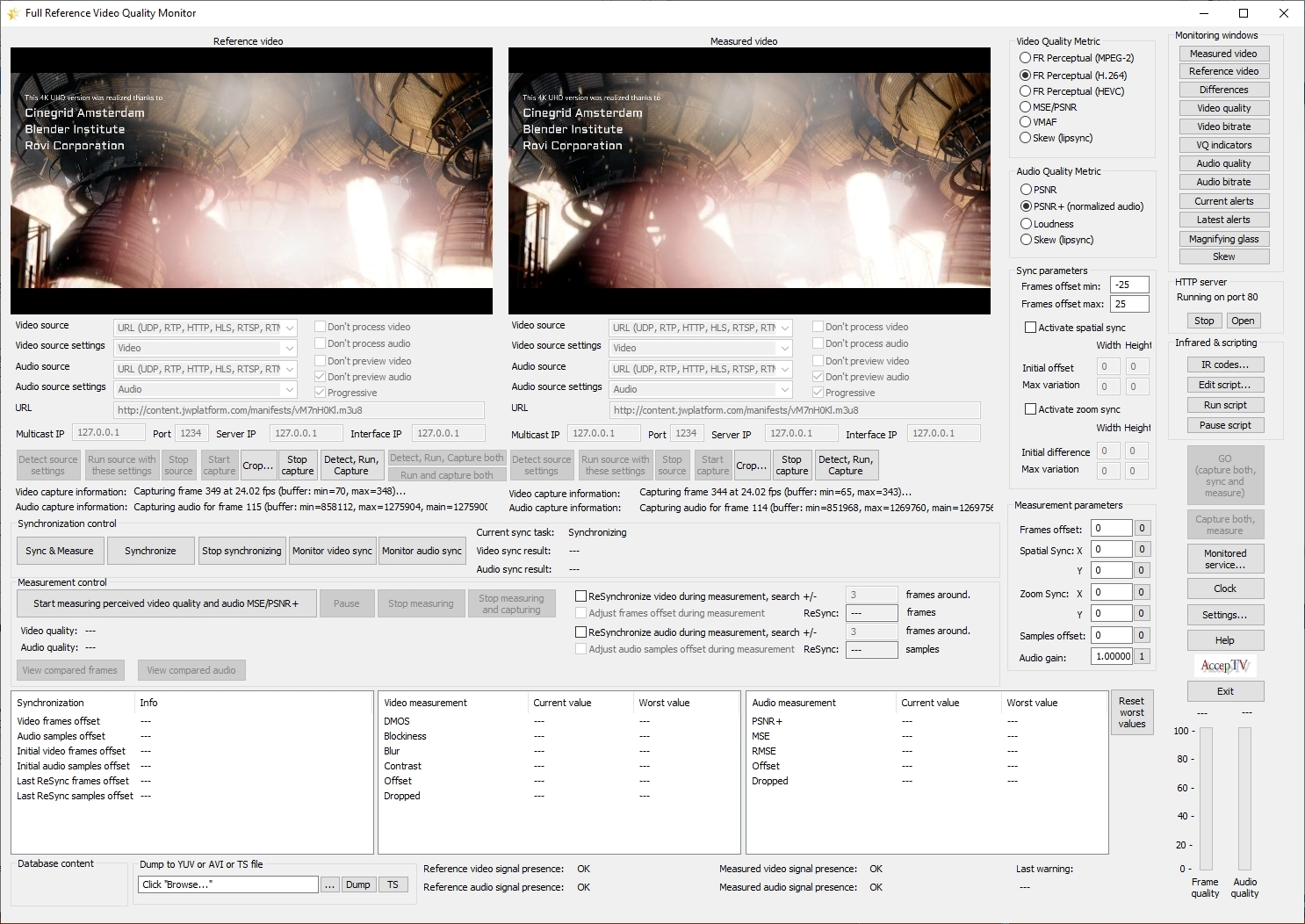Open IR codes dialog

point(1225,365)
